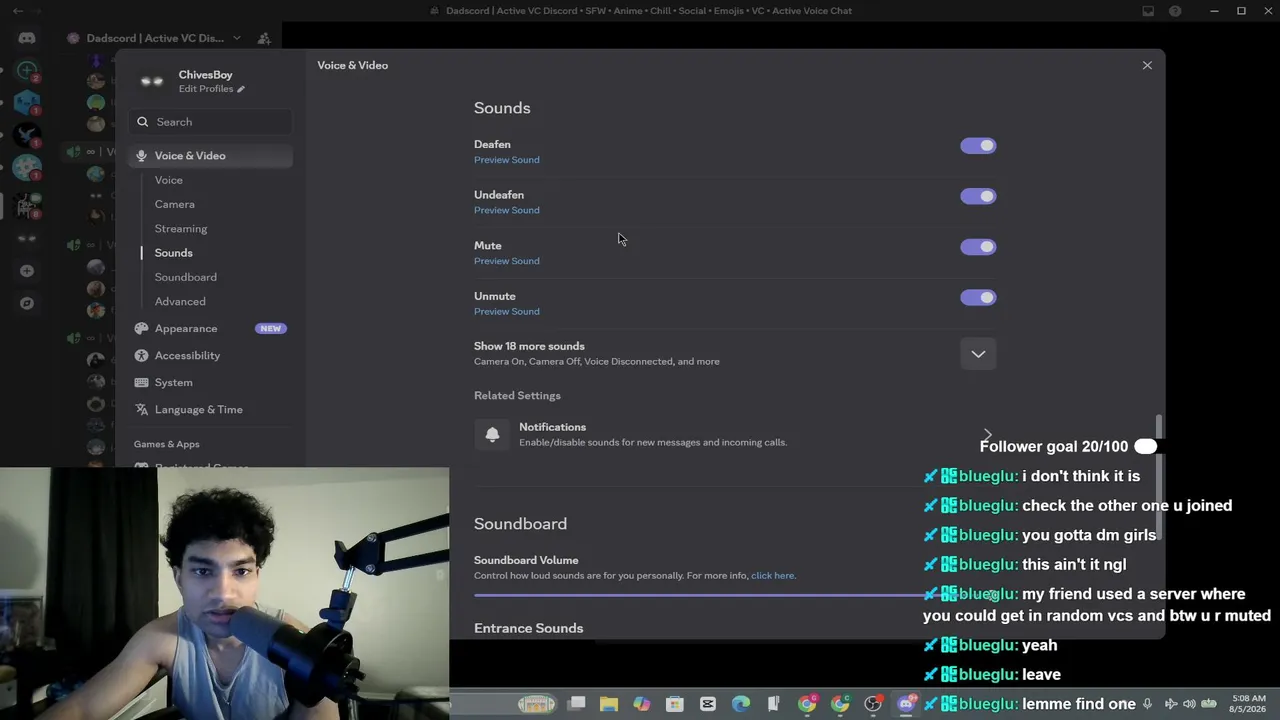
Task: Click the Add a Server plus icon
Action: (x=27, y=271)
